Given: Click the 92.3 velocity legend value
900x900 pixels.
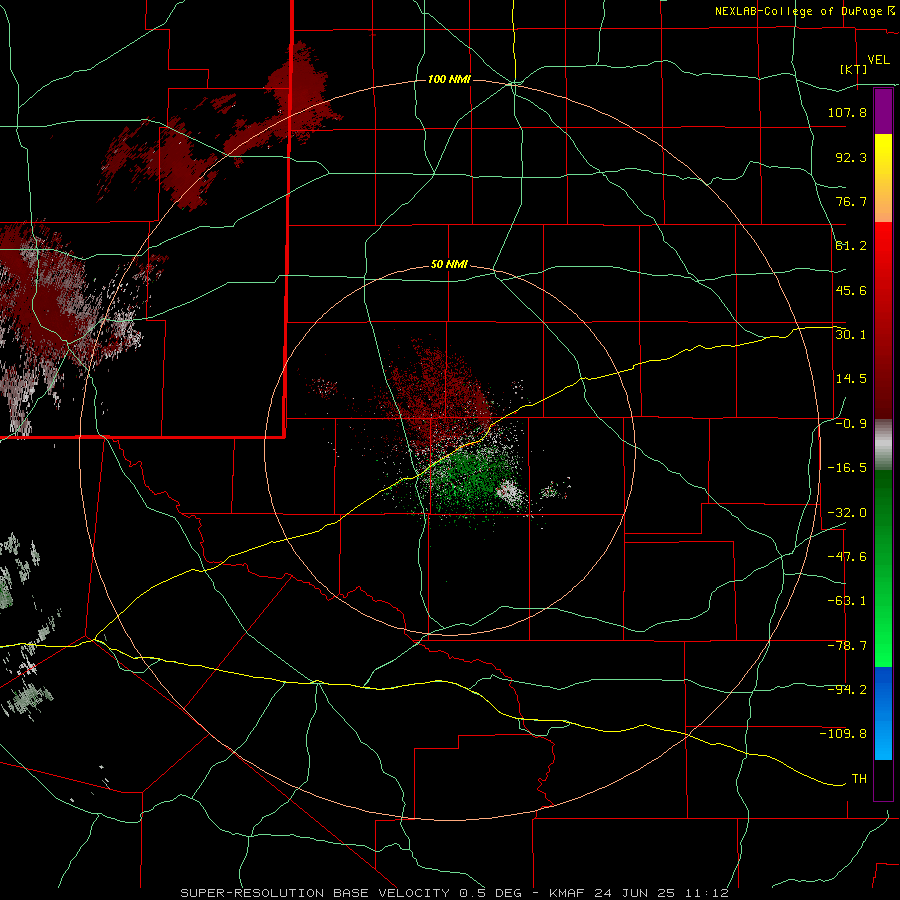Looking at the screenshot, I should point(851,157).
